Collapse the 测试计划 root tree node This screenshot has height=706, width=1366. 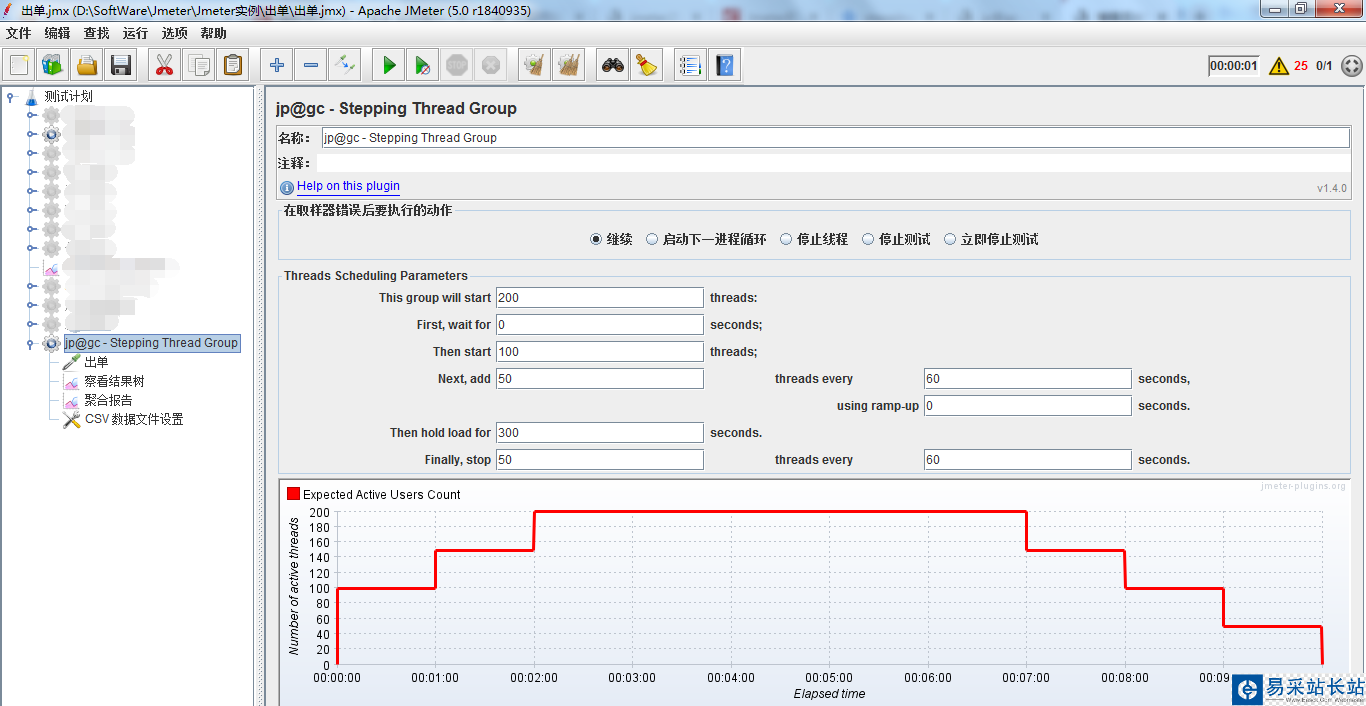(x=10, y=97)
